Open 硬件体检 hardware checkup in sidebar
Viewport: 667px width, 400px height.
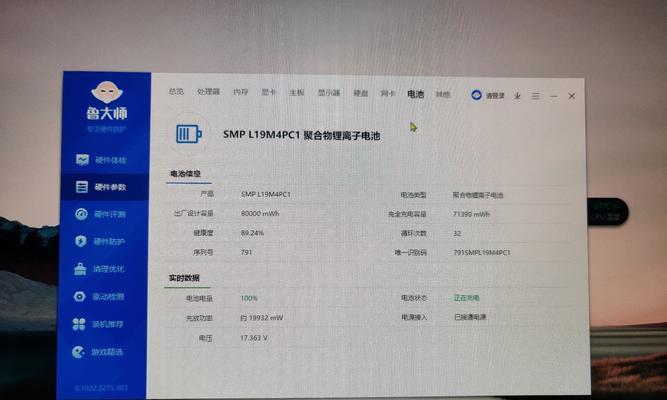[x=102, y=160]
